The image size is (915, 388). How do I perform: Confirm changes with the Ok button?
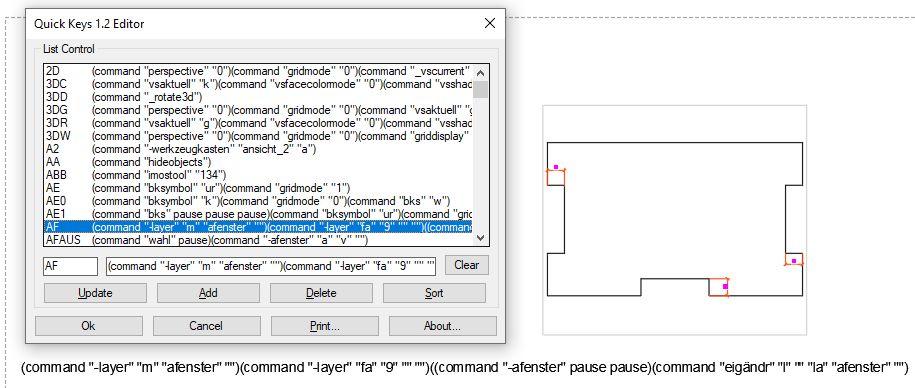tap(89, 326)
